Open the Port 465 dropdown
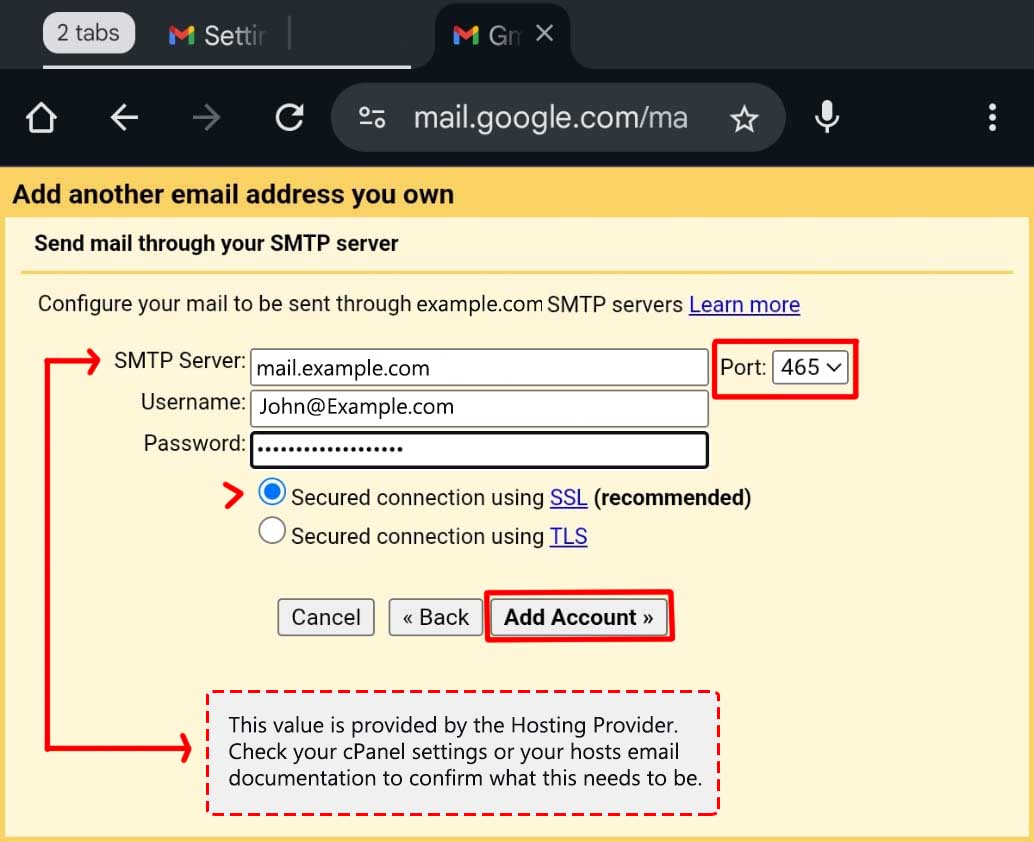The width and height of the screenshot is (1034, 842). pyautogui.click(x=811, y=367)
